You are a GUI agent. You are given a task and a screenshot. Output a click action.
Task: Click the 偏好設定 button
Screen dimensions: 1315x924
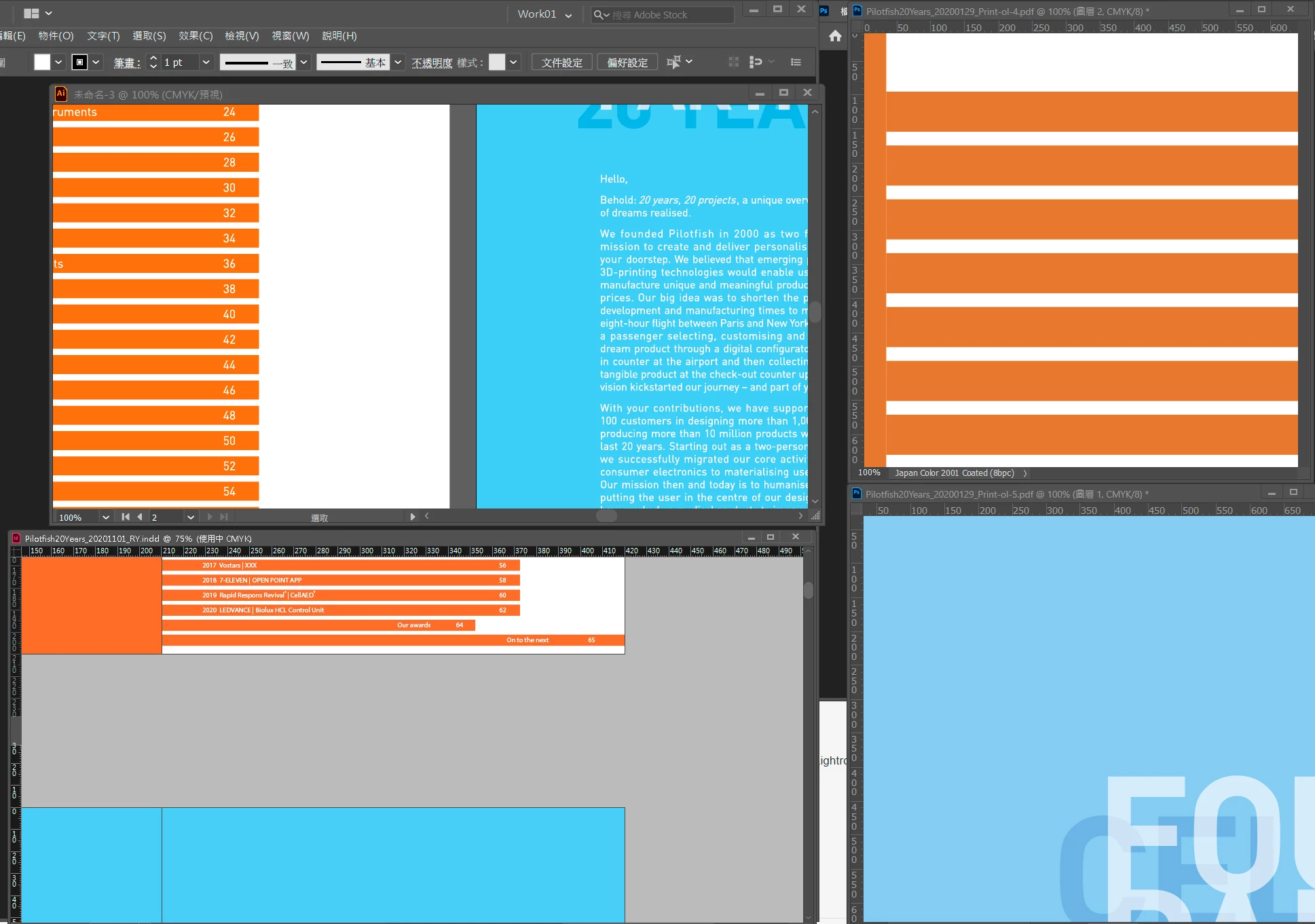[627, 62]
